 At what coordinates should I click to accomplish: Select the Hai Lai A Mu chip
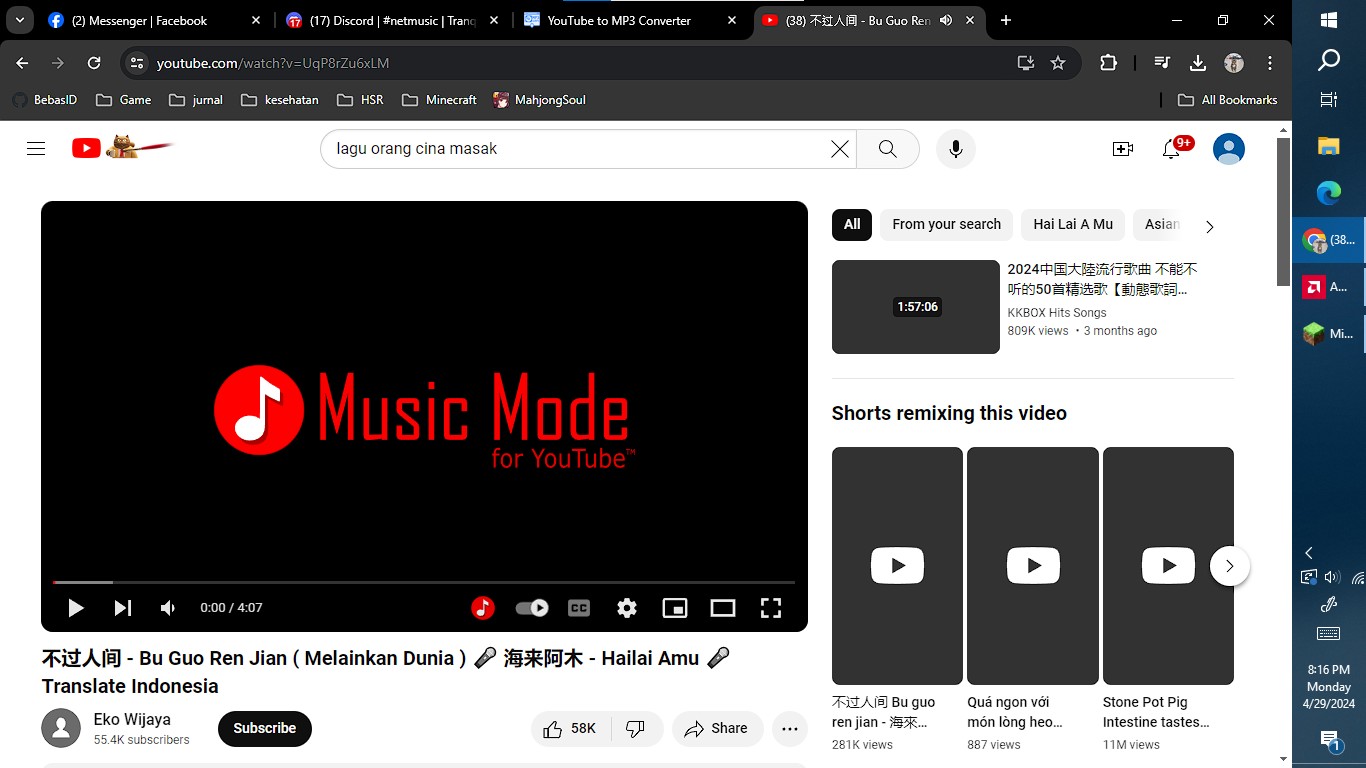pyautogui.click(x=1073, y=225)
